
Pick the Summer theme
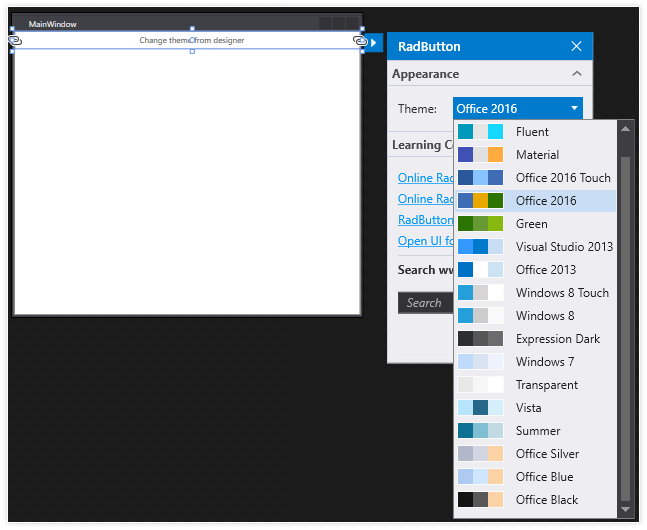click(x=536, y=431)
